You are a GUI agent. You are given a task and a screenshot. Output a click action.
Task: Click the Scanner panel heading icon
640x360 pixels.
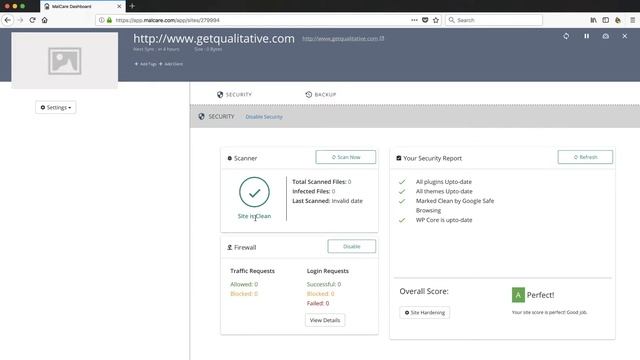coord(229,158)
